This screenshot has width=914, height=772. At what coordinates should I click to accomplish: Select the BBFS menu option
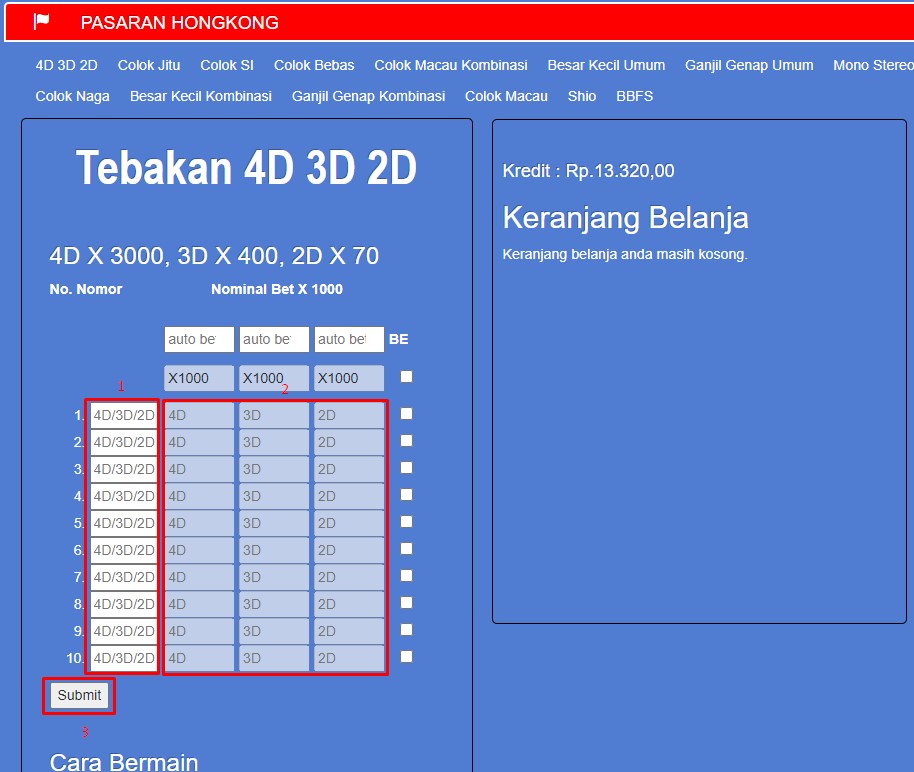point(634,97)
